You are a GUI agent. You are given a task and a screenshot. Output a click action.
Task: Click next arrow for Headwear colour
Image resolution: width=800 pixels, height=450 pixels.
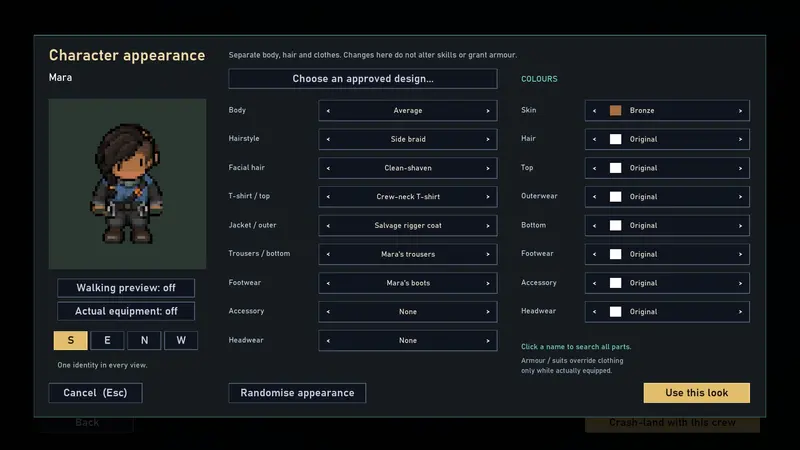pos(740,312)
